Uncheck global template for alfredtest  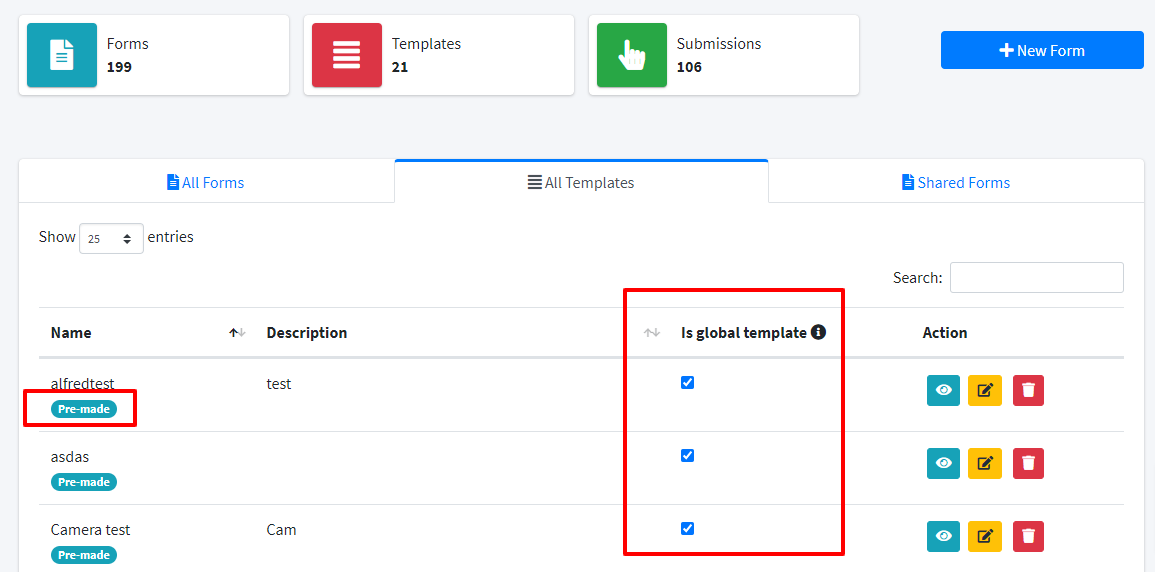click(687, 383)
